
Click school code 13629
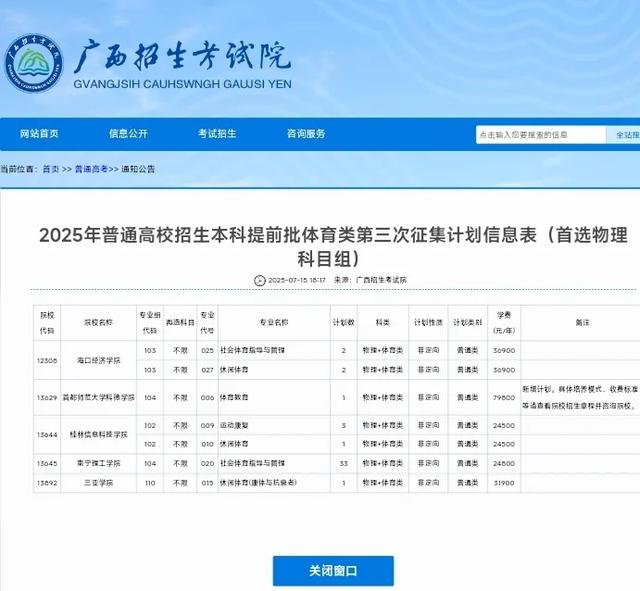[47, 398]
